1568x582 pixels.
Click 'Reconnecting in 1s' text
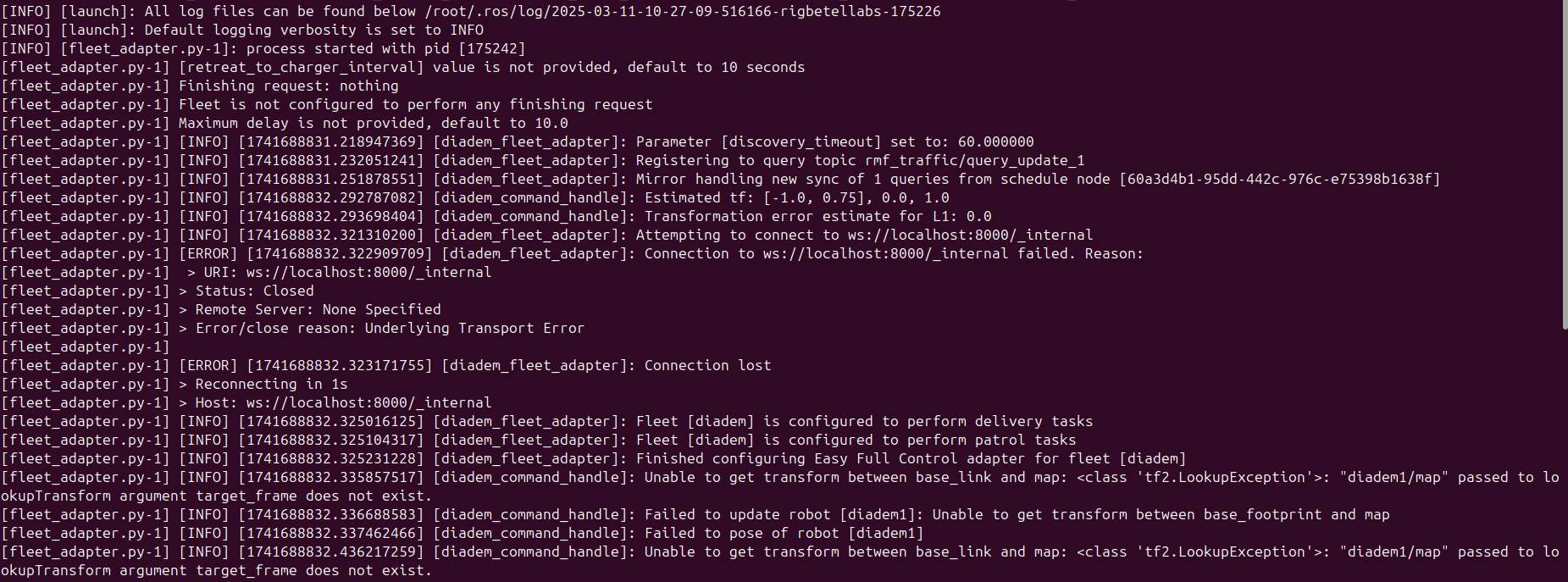point(271,384)
